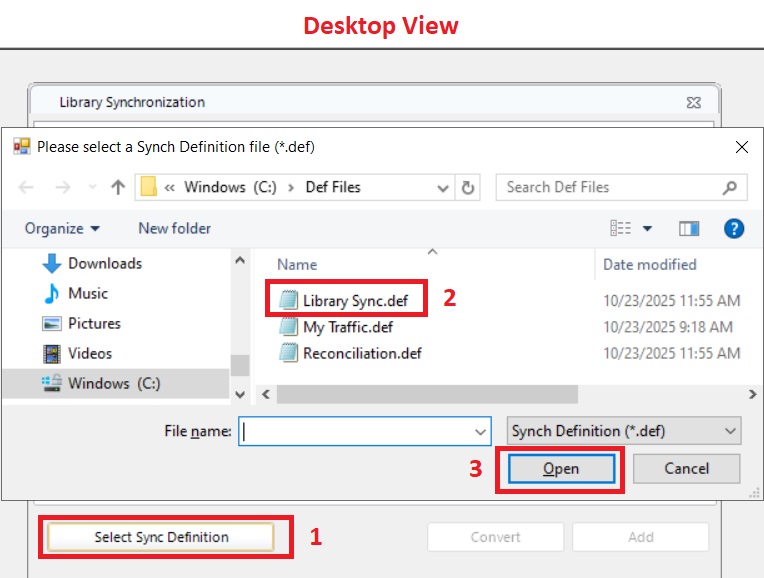764x578 pixels.
Task: Go back with the left arrow icon
Action: point(26,187)
